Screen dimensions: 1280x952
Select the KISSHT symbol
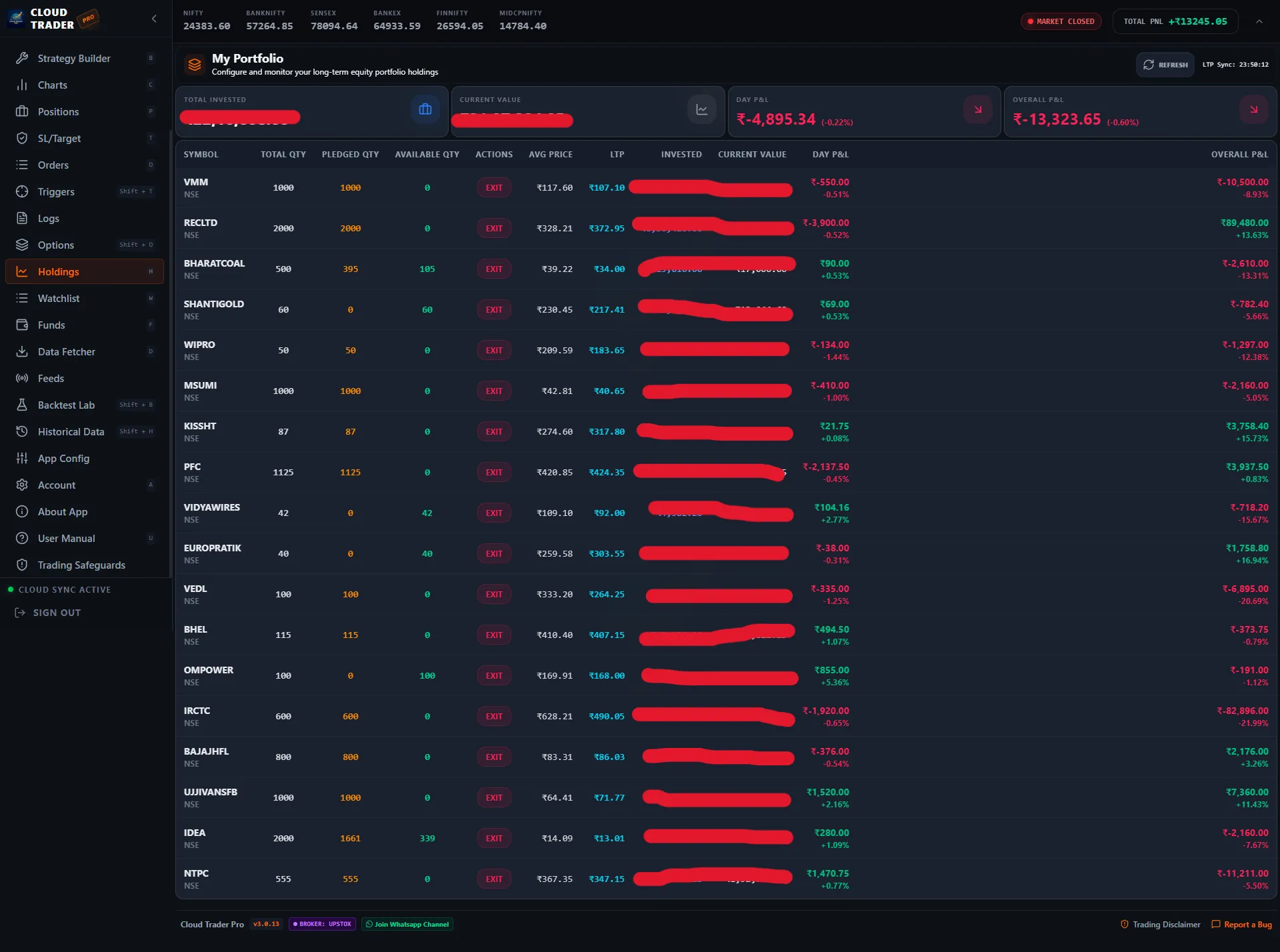click(200, 426)
